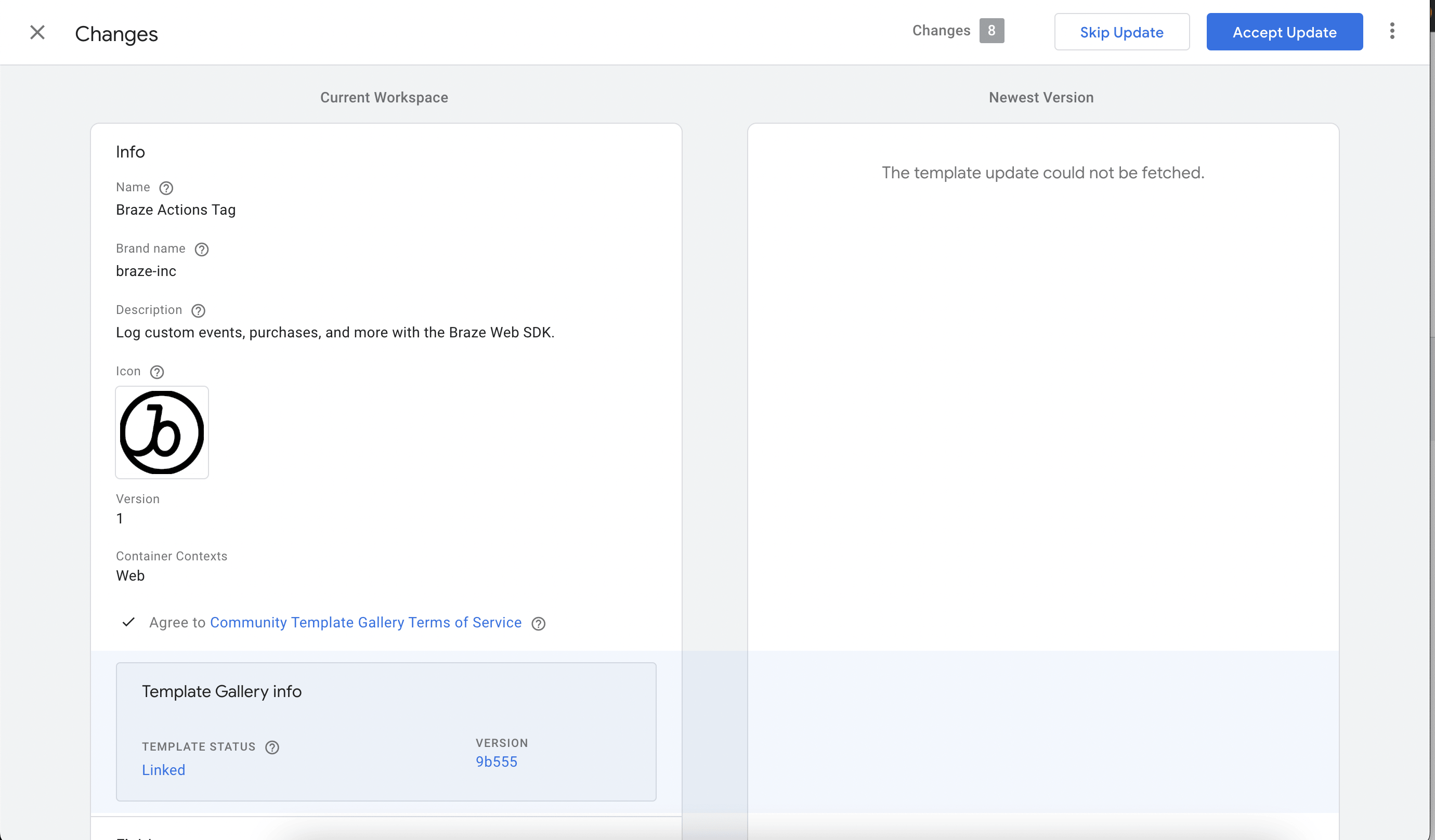Click the Braze Actions Tag name text
1435x840 pixels.
(176, 210)
